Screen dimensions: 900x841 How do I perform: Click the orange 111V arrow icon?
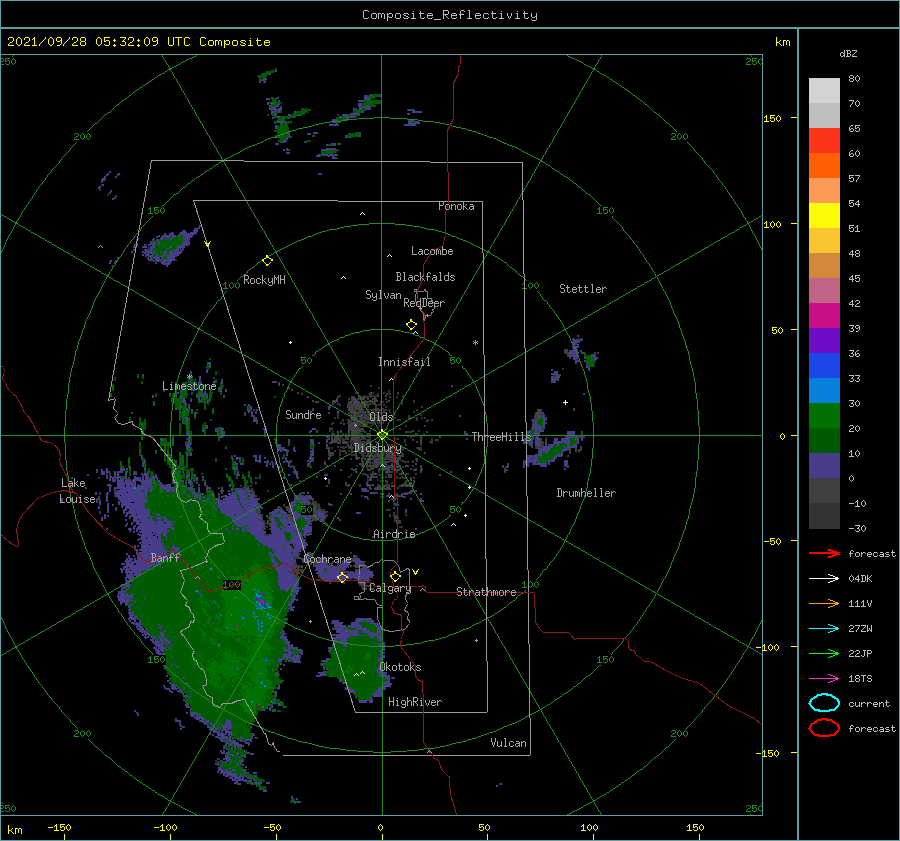point(824,603)
